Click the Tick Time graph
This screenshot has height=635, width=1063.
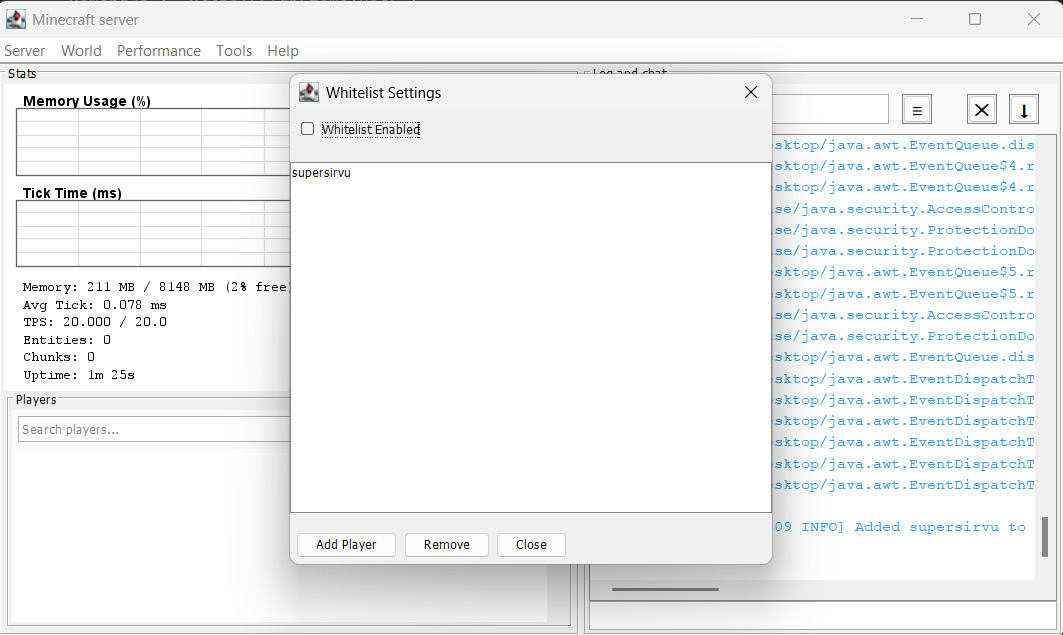(153, 233)
